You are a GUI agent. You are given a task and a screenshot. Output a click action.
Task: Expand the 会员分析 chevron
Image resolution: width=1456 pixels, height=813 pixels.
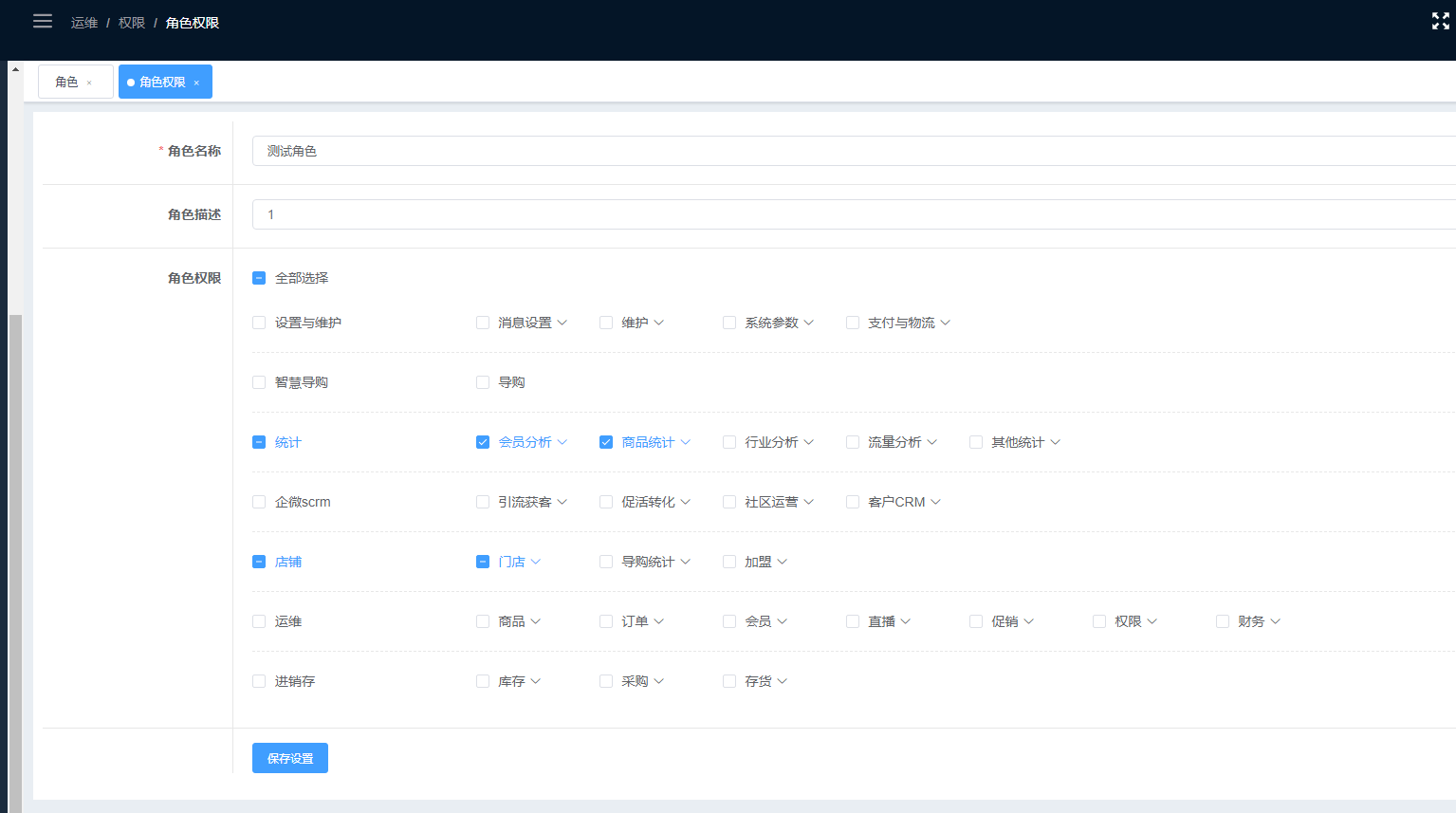[x=562, y=442]
